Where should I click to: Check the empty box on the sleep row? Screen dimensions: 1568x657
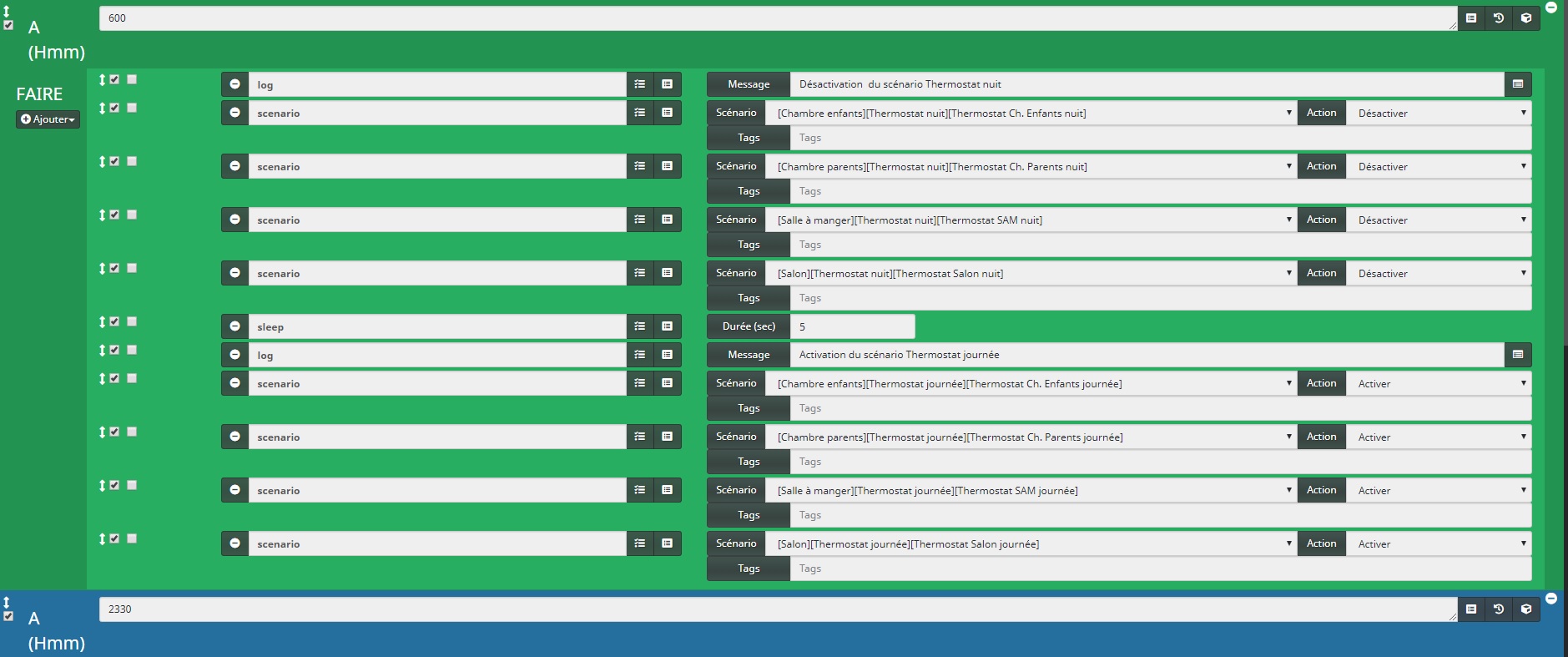tap(132, 321)
